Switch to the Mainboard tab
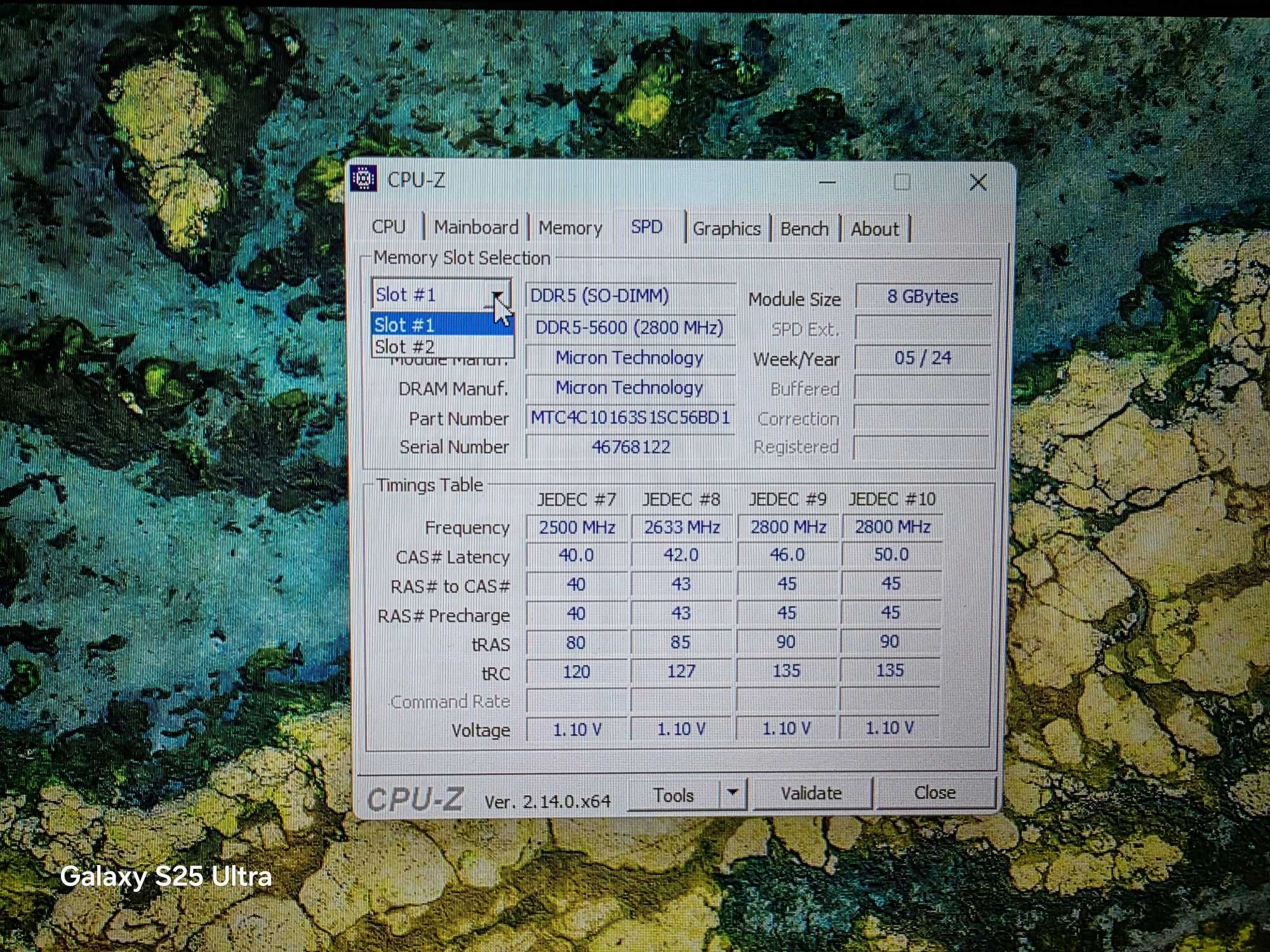 [476, 227]
